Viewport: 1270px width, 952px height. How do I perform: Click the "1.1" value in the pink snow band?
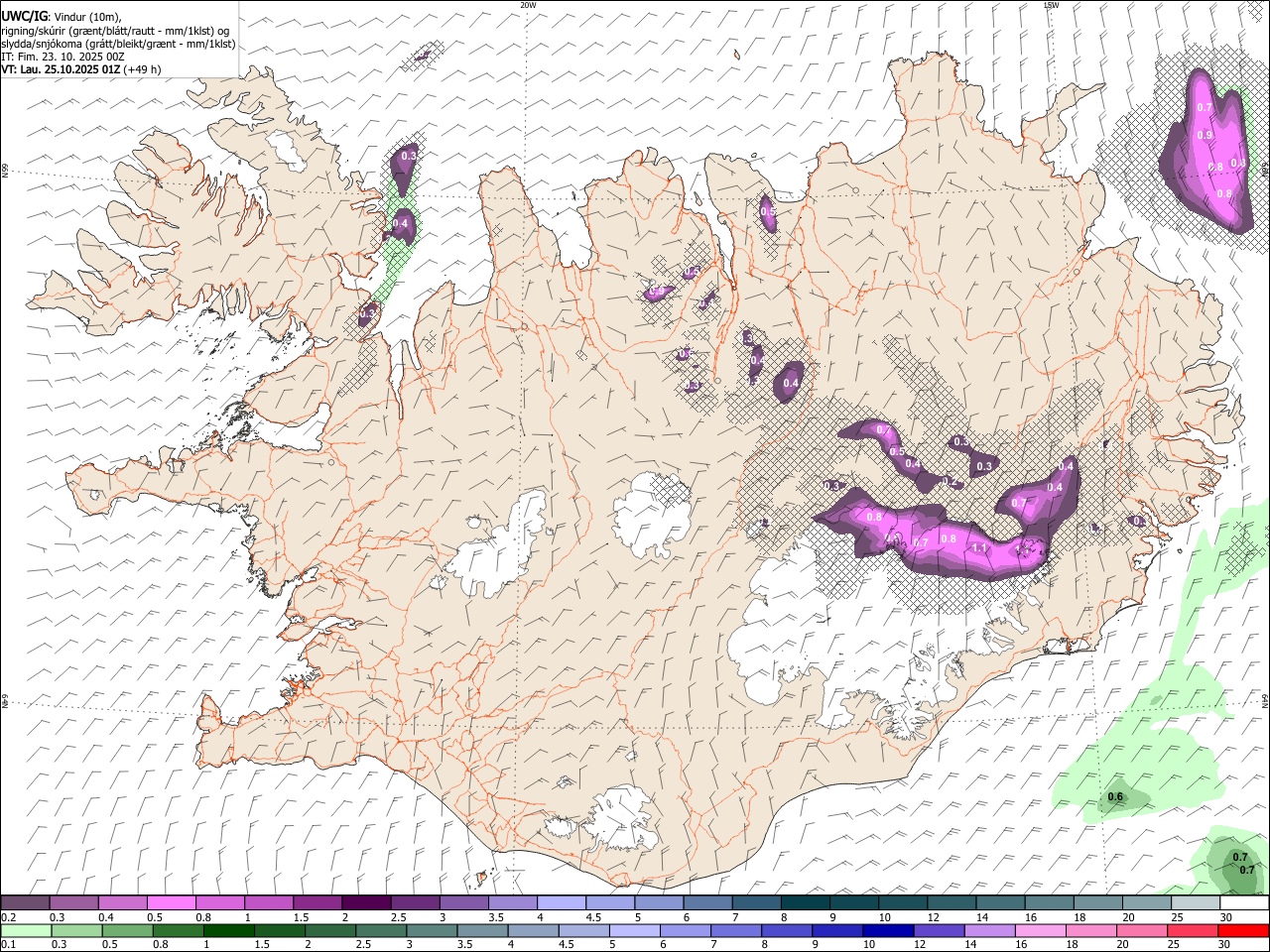[979, 548]
